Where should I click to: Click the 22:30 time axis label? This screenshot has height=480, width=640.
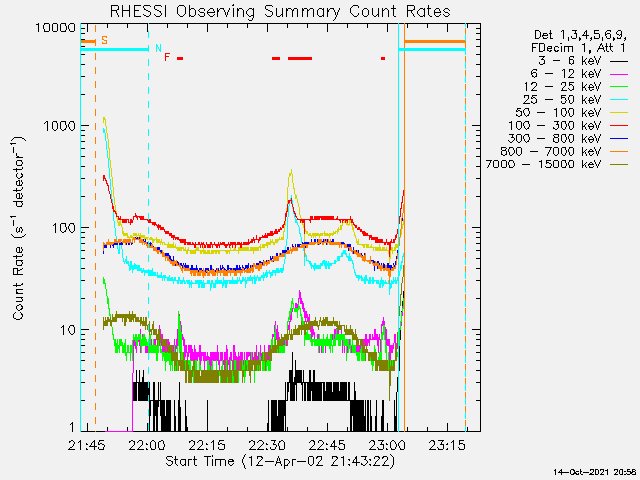268,445
